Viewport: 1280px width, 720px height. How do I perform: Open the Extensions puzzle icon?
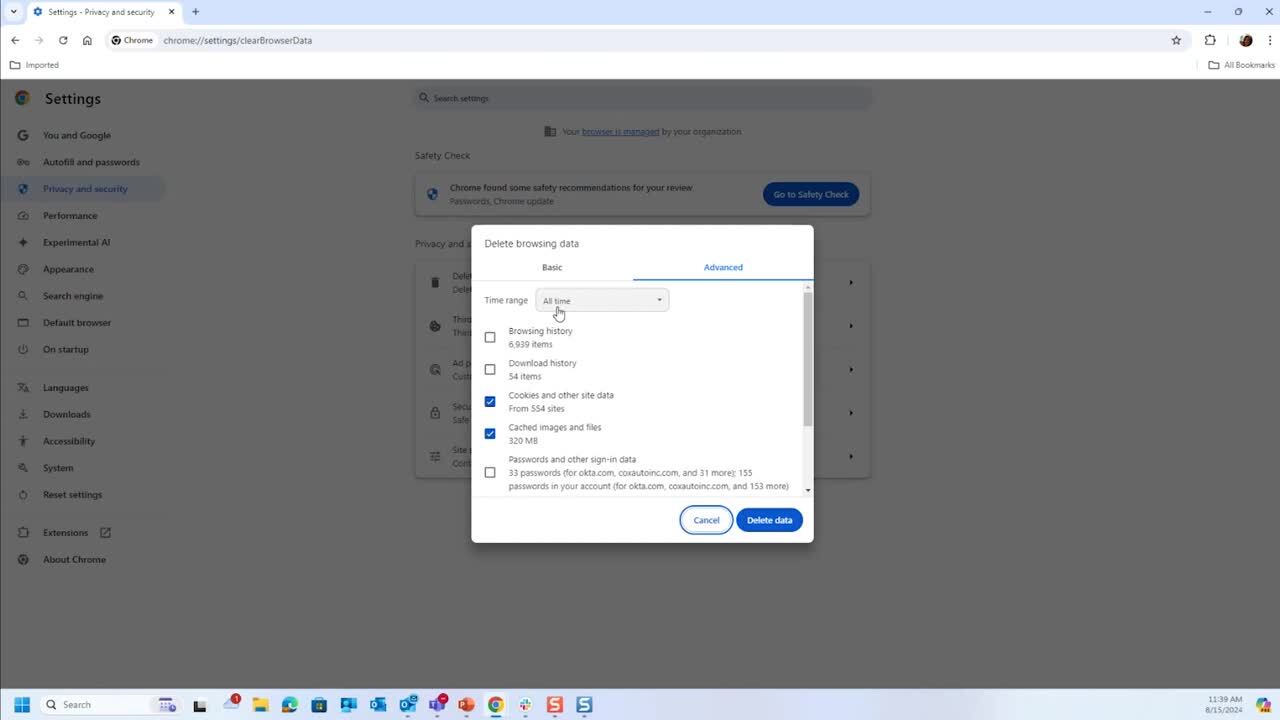pyautogui.click(x=1210, y=40)
